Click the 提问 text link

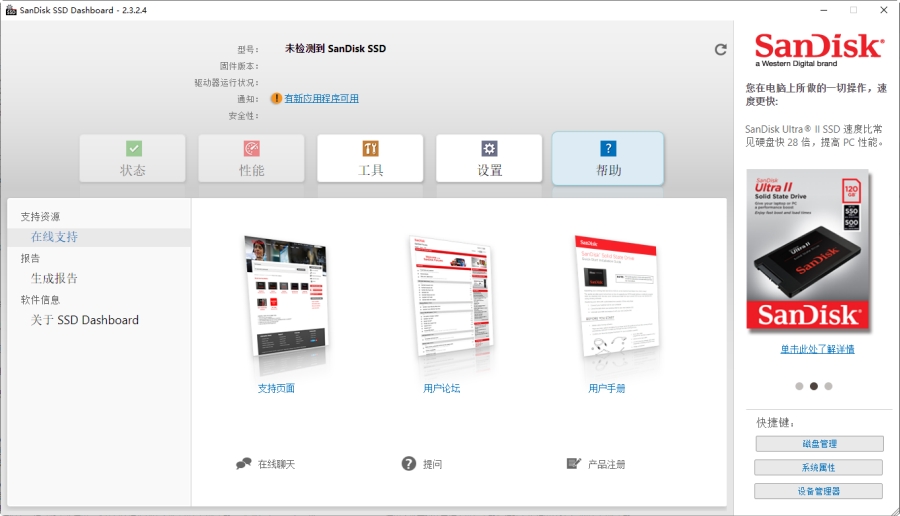click(x=432, y=464)
